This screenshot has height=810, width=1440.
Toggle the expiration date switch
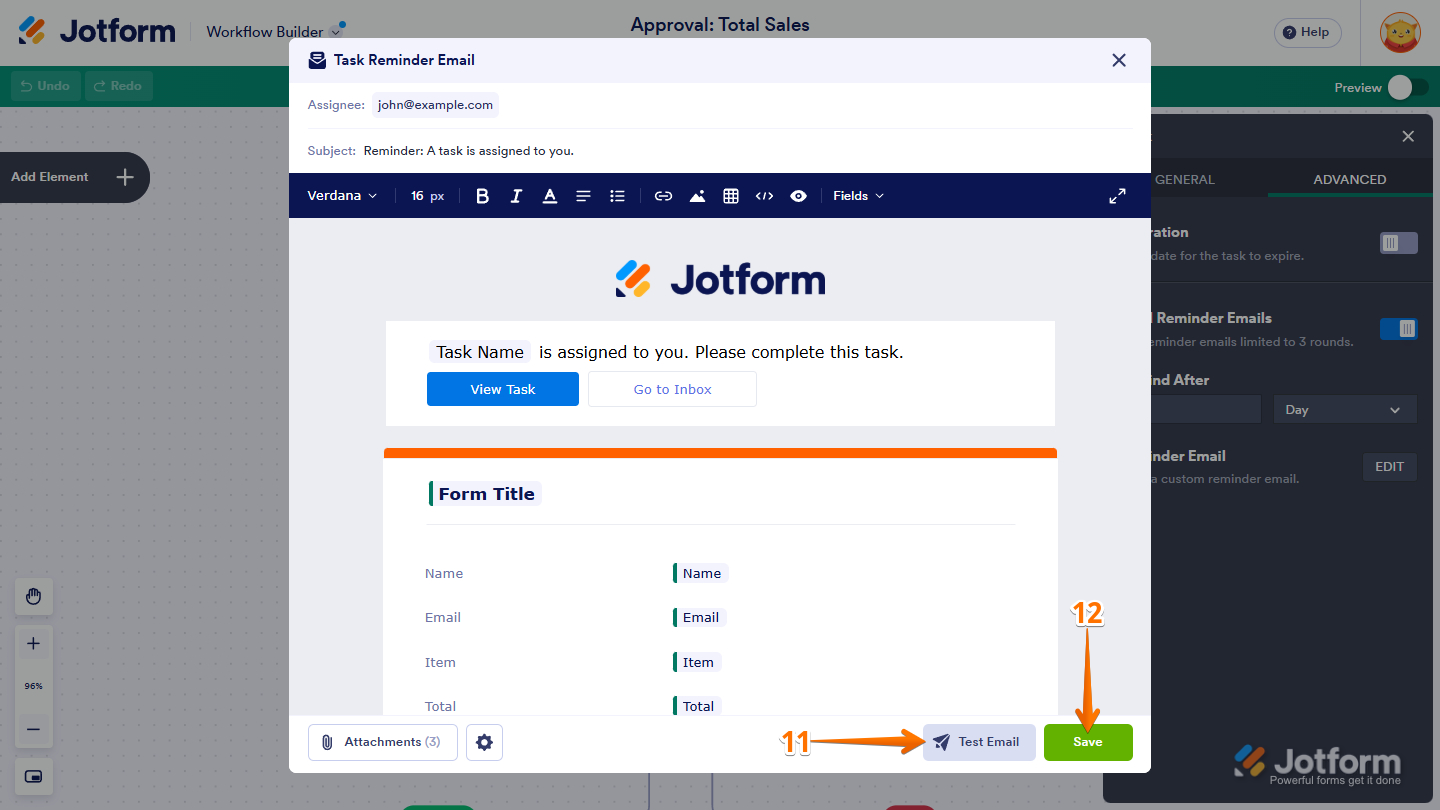tap(1399, 243)
